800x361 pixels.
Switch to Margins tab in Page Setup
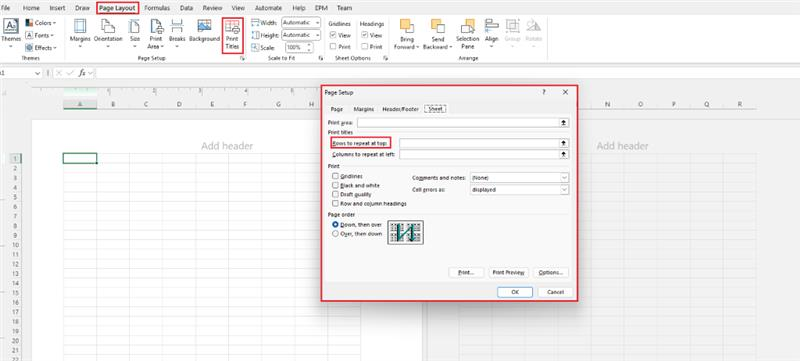click(364, 109)
